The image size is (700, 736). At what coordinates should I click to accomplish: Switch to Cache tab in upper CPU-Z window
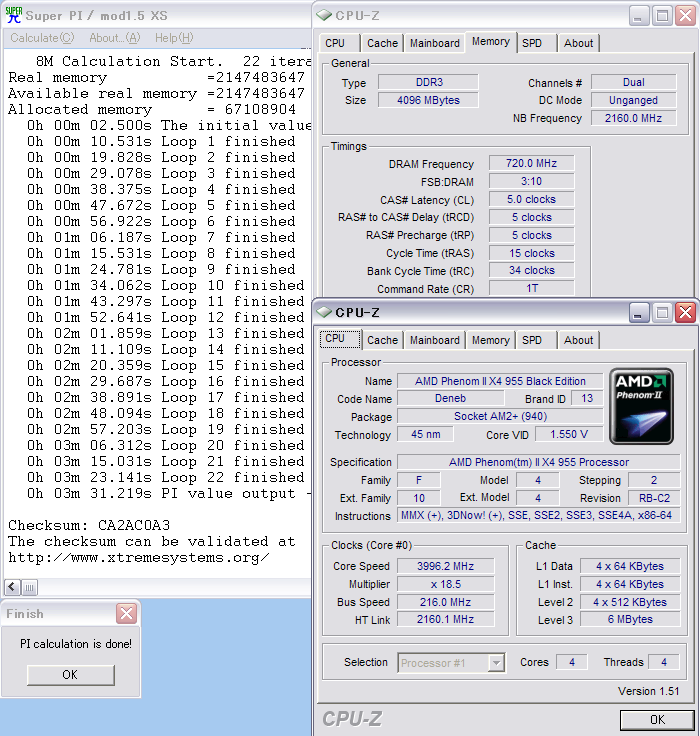click(x=382, y=43)
